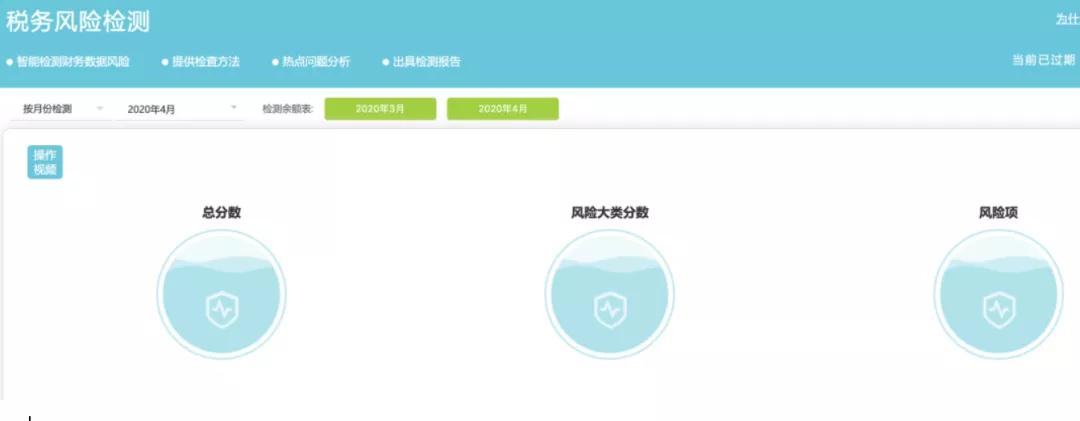Click the 检测余额表 label
1080x421 pixels.
pyautogui.click(x=287, y=109)
